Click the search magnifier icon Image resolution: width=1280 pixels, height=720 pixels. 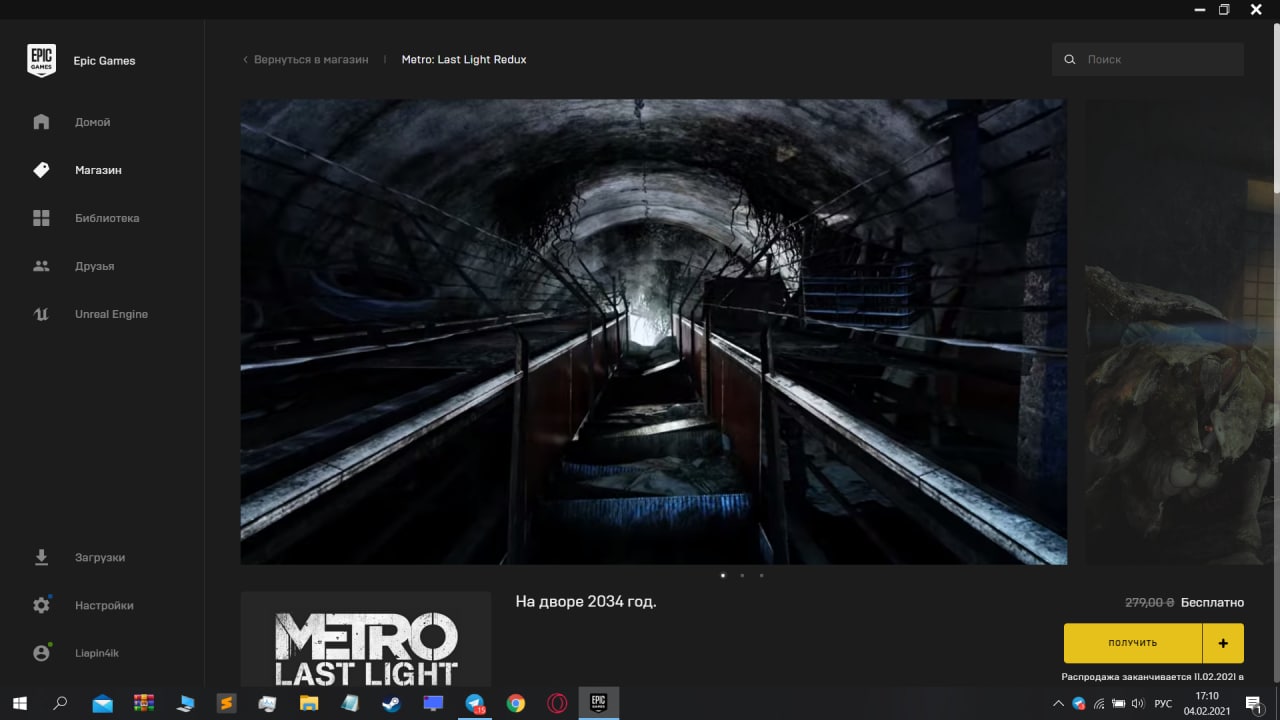coord(1070,60)
